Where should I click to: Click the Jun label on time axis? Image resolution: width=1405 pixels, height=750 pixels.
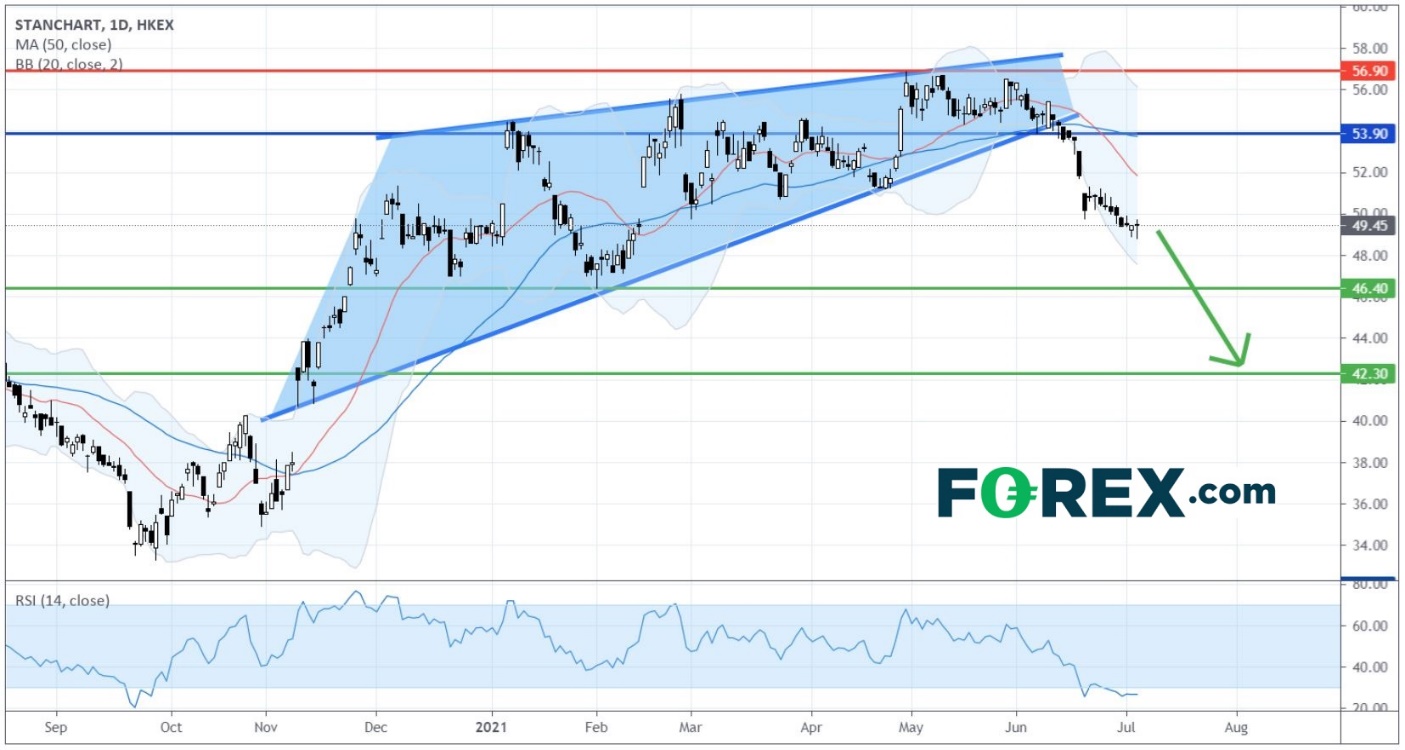[x=1017, y=726]
